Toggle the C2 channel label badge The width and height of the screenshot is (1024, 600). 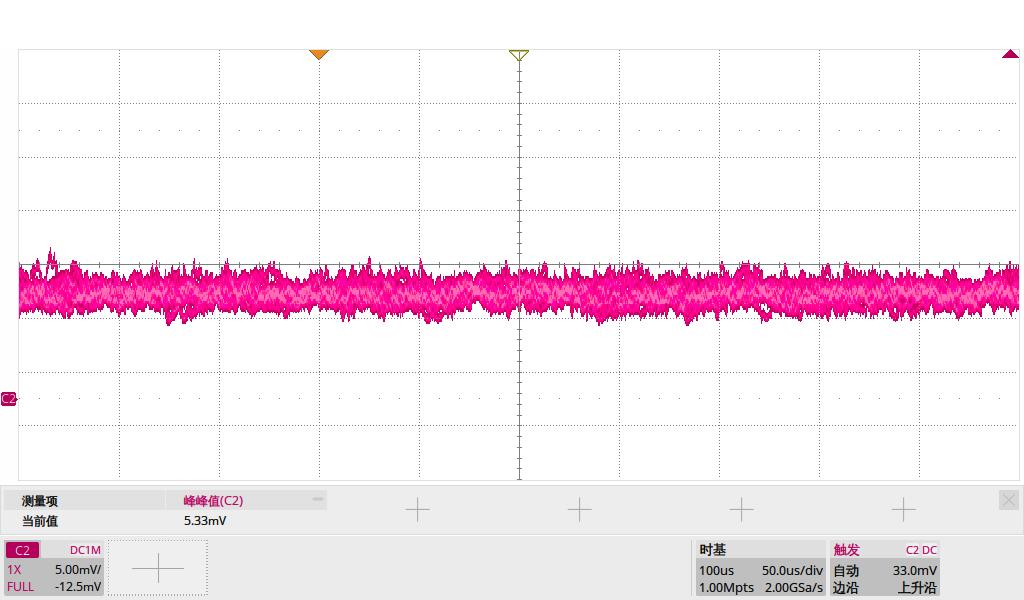(22, 550)
